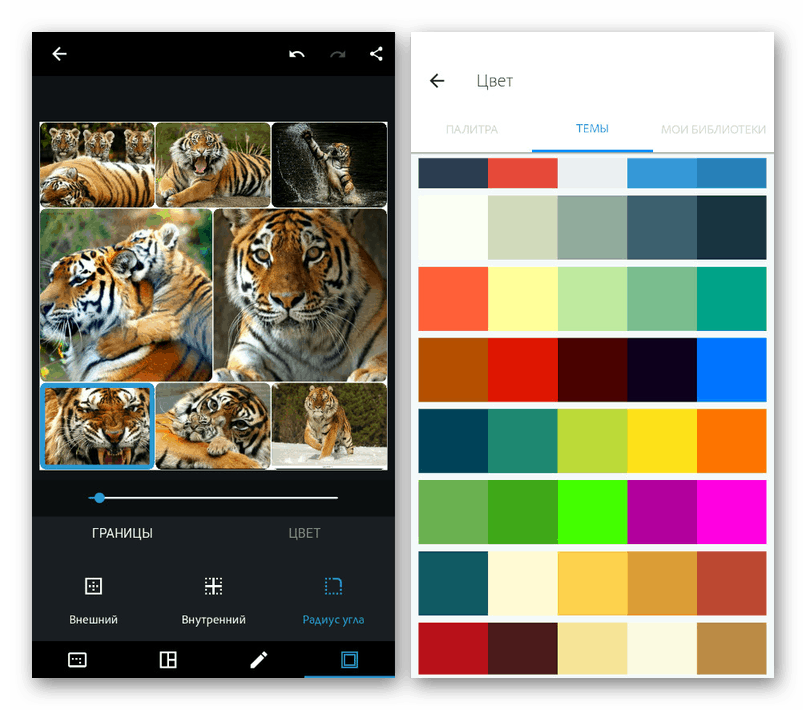
Task: Select the corner radius (Радиус угла) icon
Action: point(333,586)
